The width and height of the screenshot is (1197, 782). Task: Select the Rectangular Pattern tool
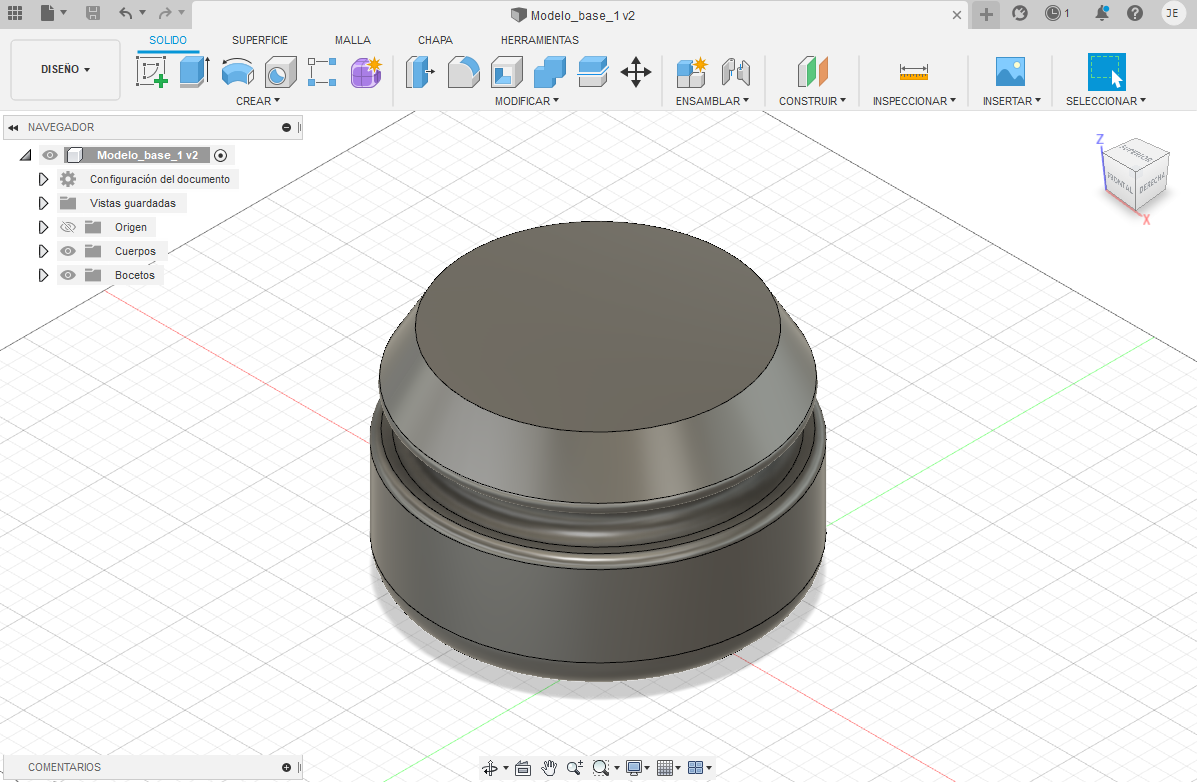coord(322,72)
